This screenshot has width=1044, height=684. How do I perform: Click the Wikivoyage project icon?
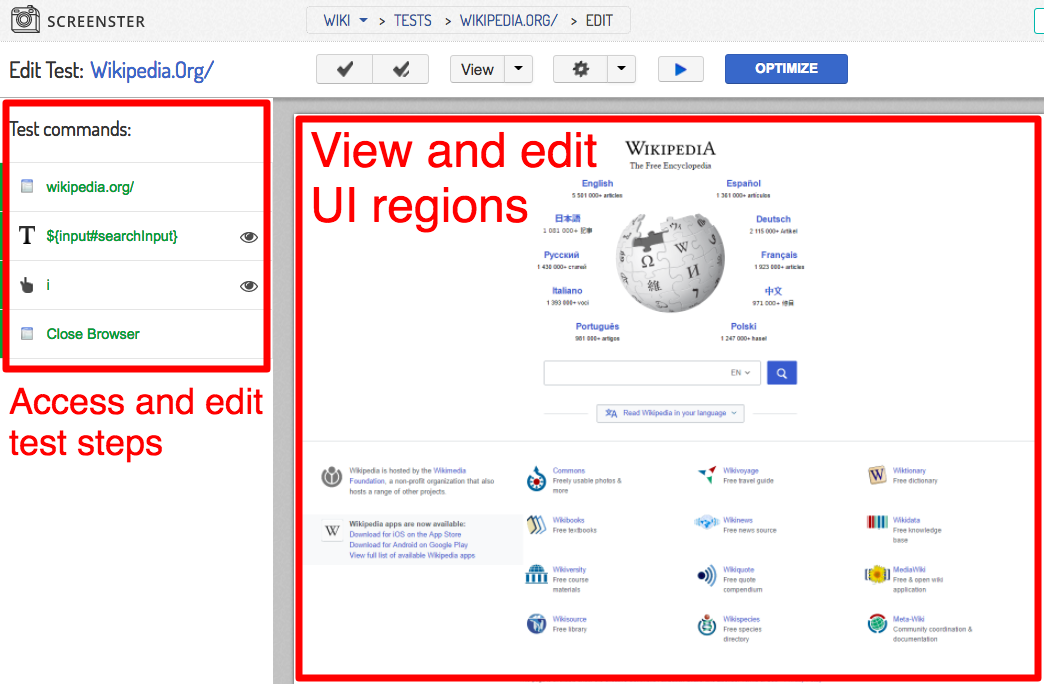707,475
